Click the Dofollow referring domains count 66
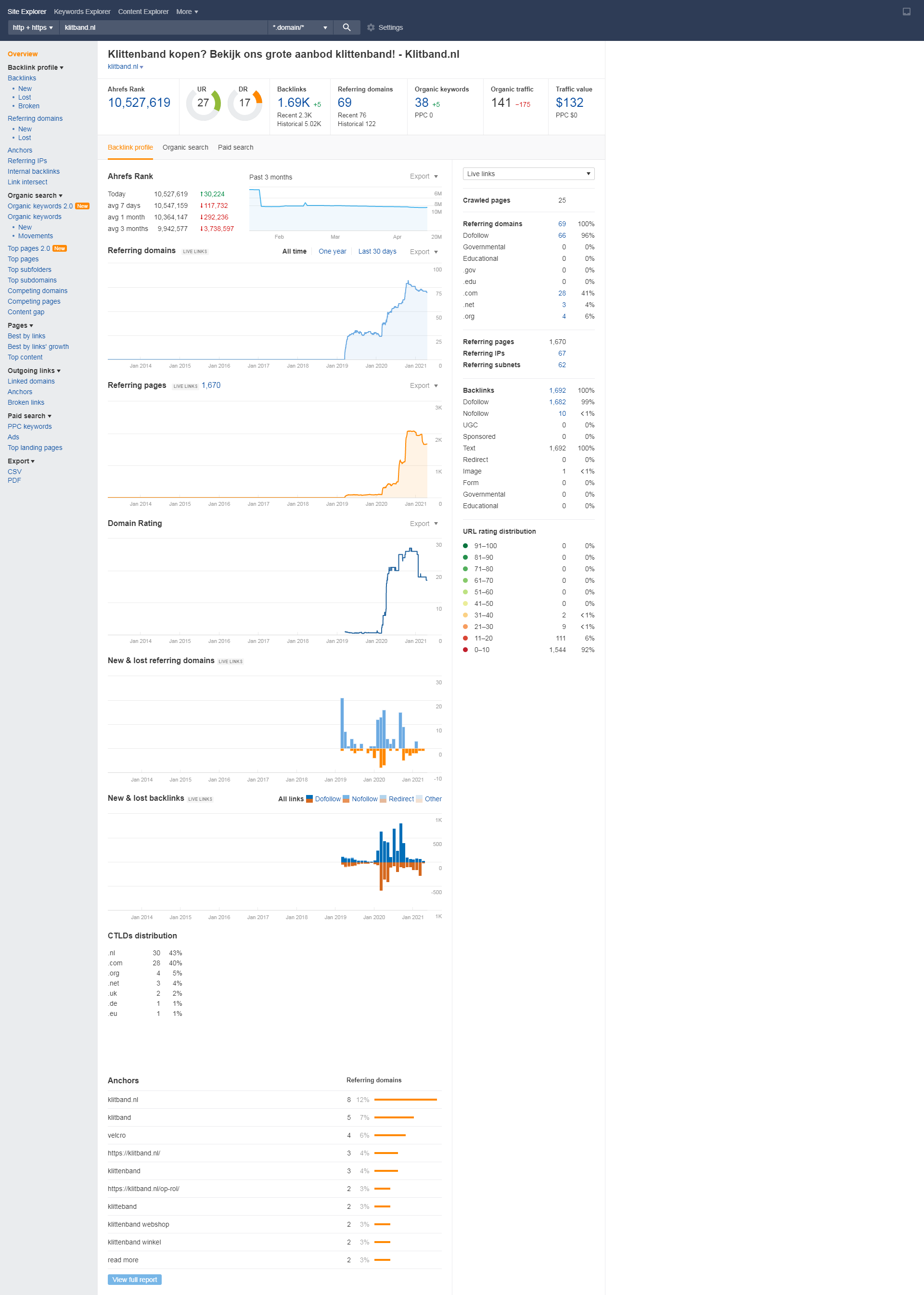The image size is (924, 1295). click(562, 235)
